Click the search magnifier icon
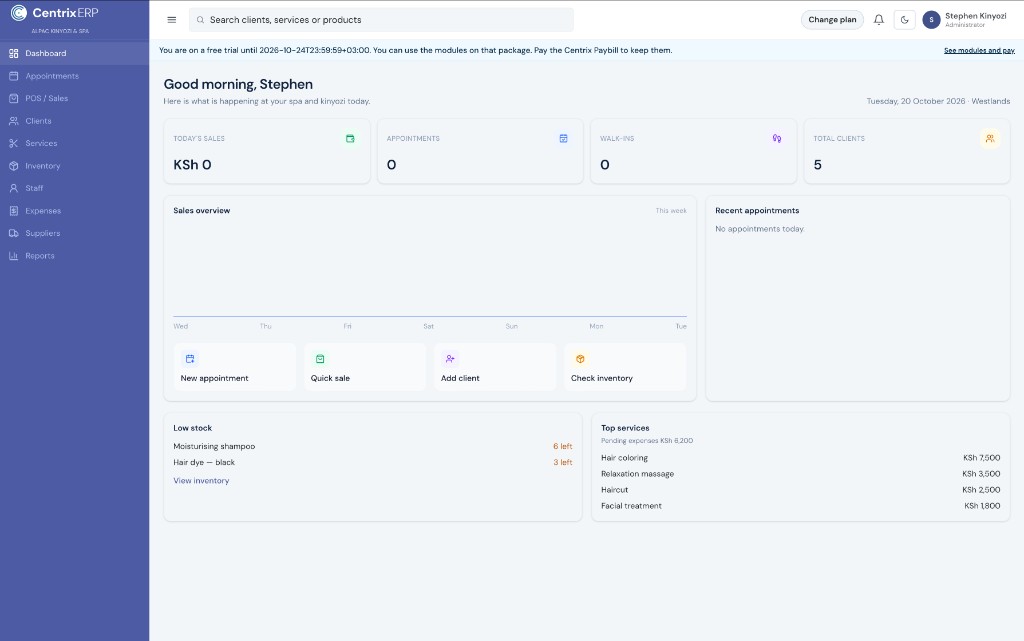 pyautogui.click(x=200, y=20)
